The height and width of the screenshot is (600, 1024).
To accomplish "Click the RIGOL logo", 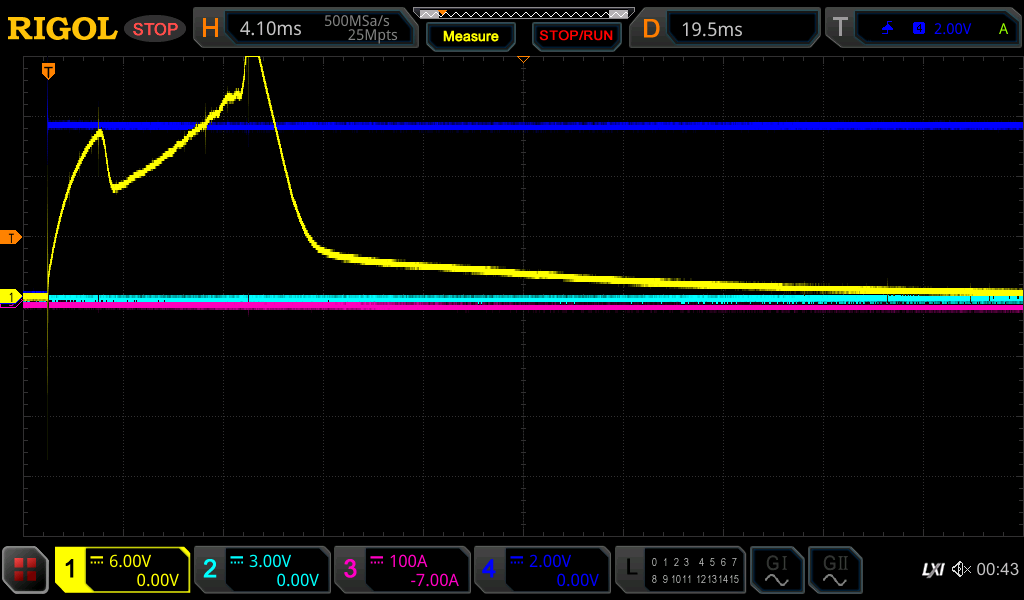I will point(62,29).
